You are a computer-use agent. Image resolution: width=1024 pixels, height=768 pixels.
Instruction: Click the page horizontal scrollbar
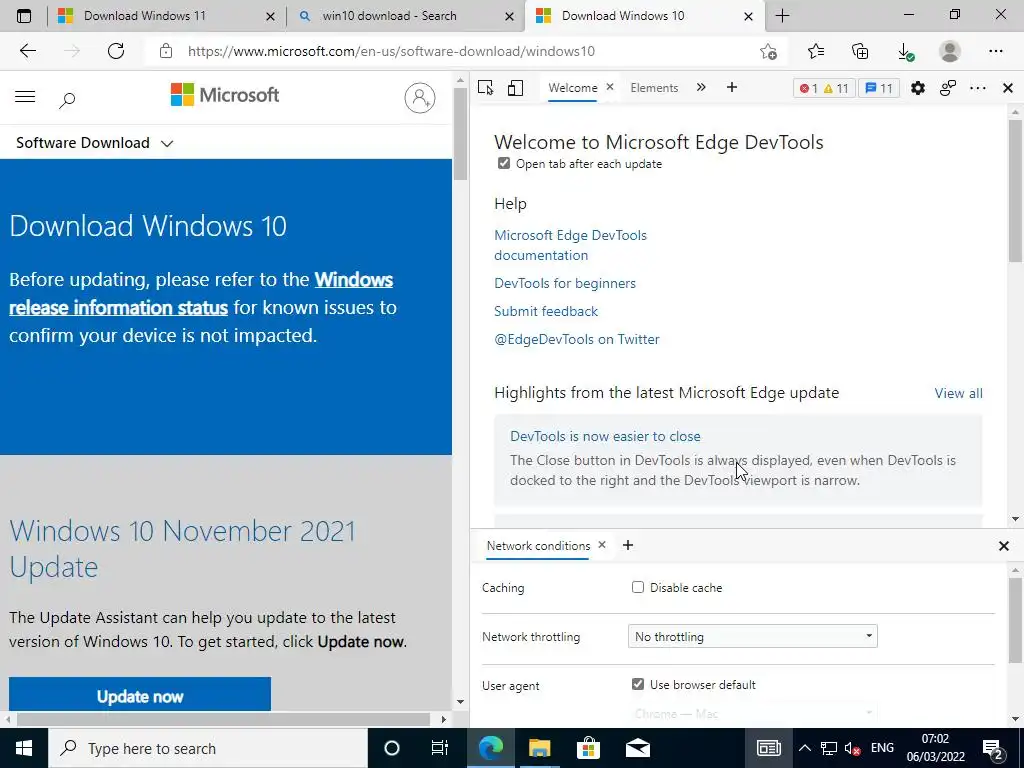click(224, 719)
